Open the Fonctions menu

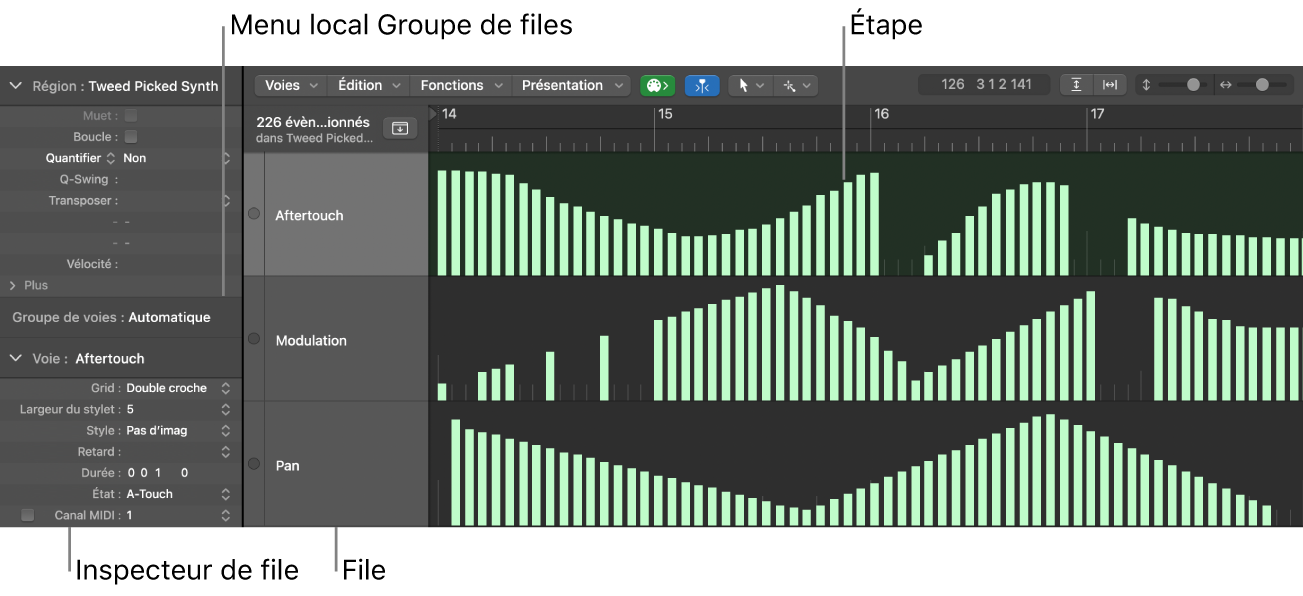tap(460, 86)
